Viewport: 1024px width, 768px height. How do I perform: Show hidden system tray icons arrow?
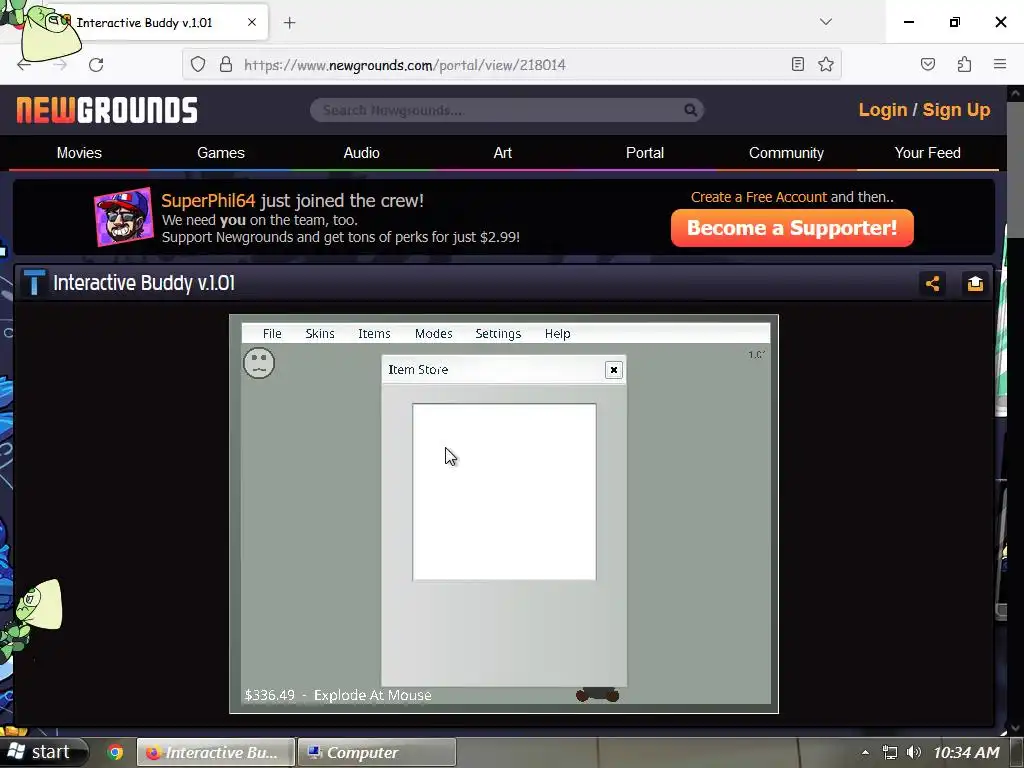click(865, 752)
